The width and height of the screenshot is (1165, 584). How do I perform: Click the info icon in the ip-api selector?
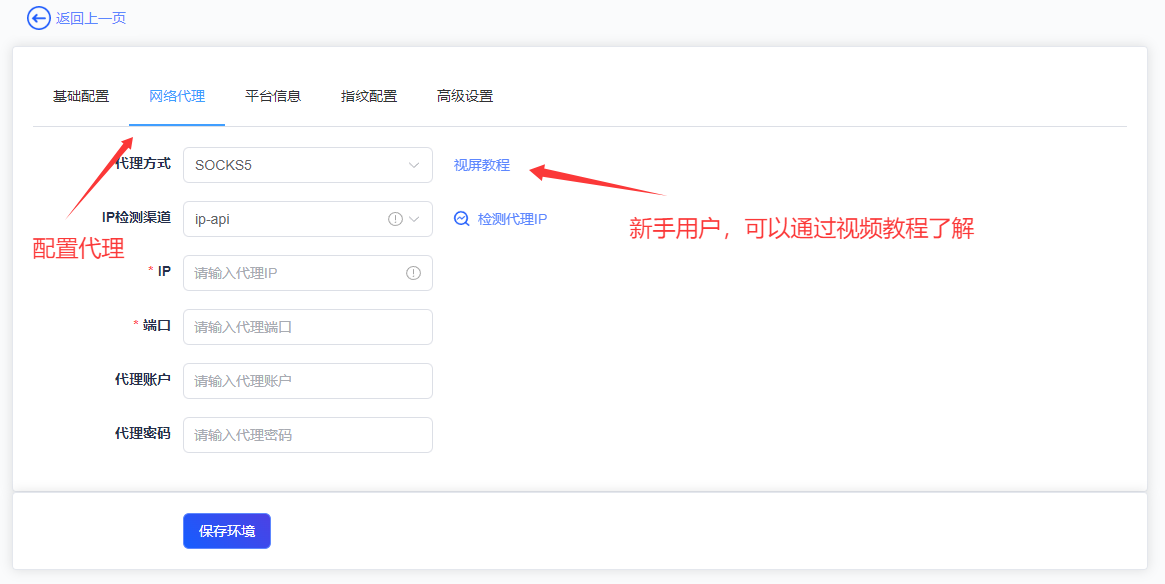[395, 219]
